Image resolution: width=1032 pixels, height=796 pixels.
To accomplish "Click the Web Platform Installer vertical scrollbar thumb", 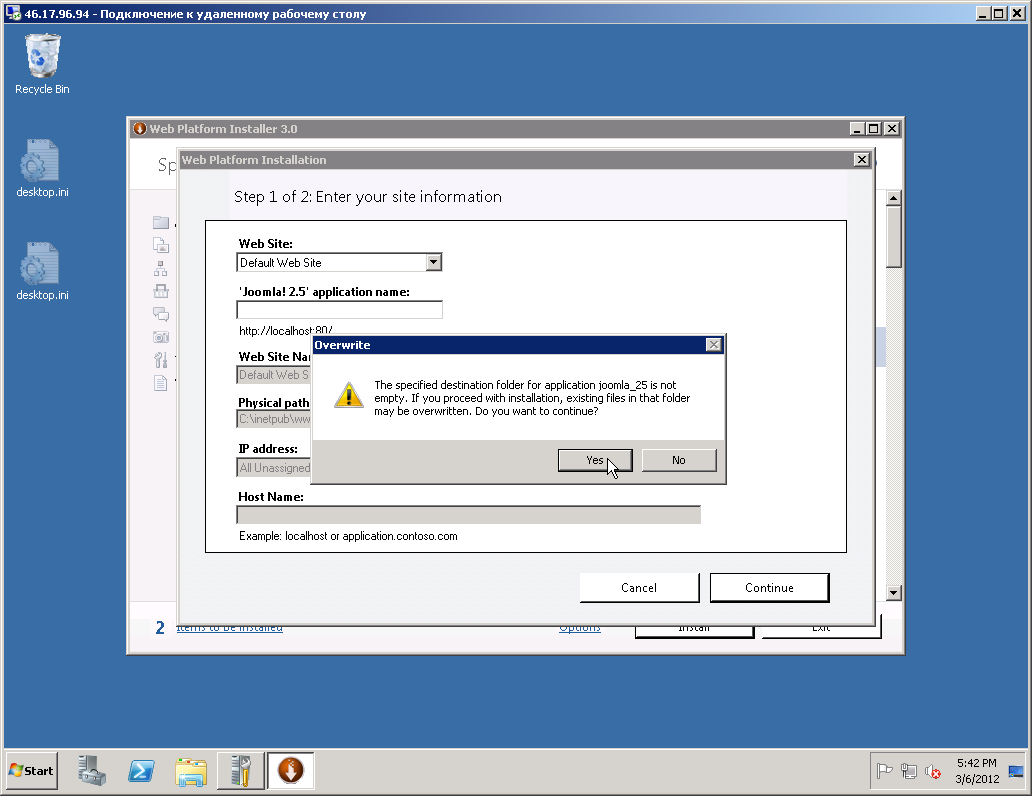I will coord(893,237).
